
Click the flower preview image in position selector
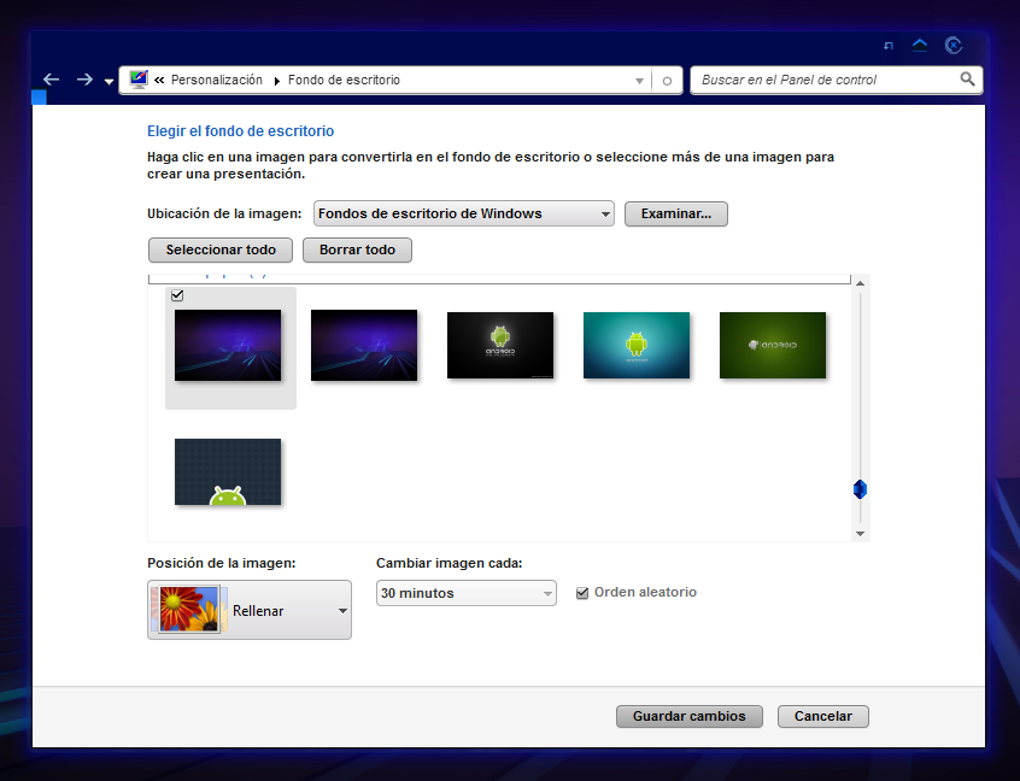[x=189, y=609]
